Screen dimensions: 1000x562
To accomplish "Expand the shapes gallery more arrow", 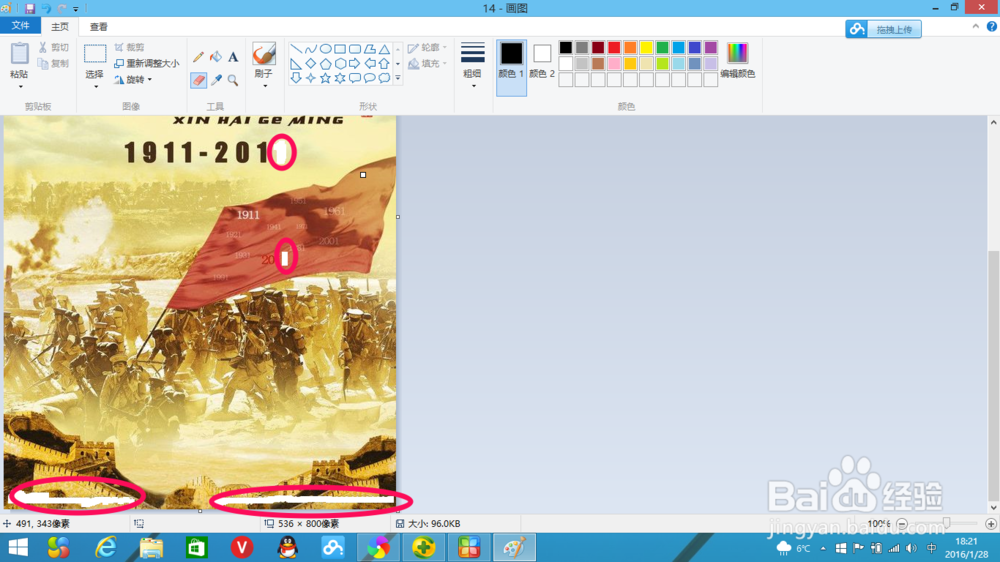I will pos(397,78).
